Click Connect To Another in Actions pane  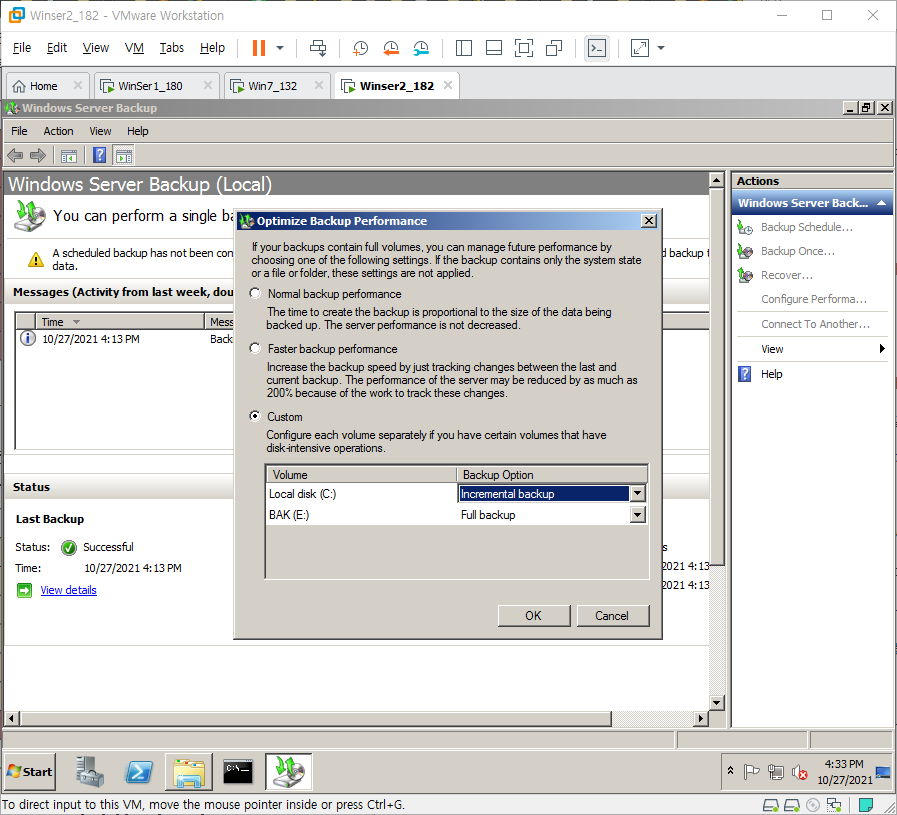815,324
